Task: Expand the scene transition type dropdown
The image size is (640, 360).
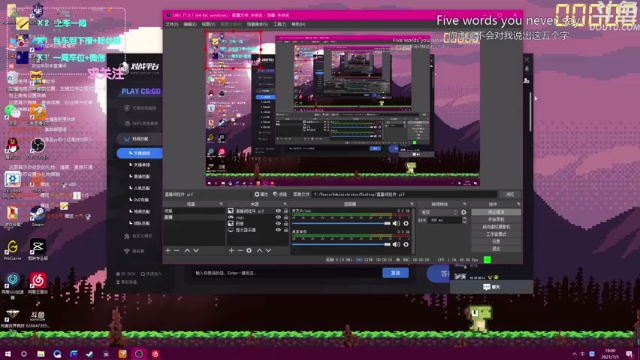Action: click(x=439, y=212)
